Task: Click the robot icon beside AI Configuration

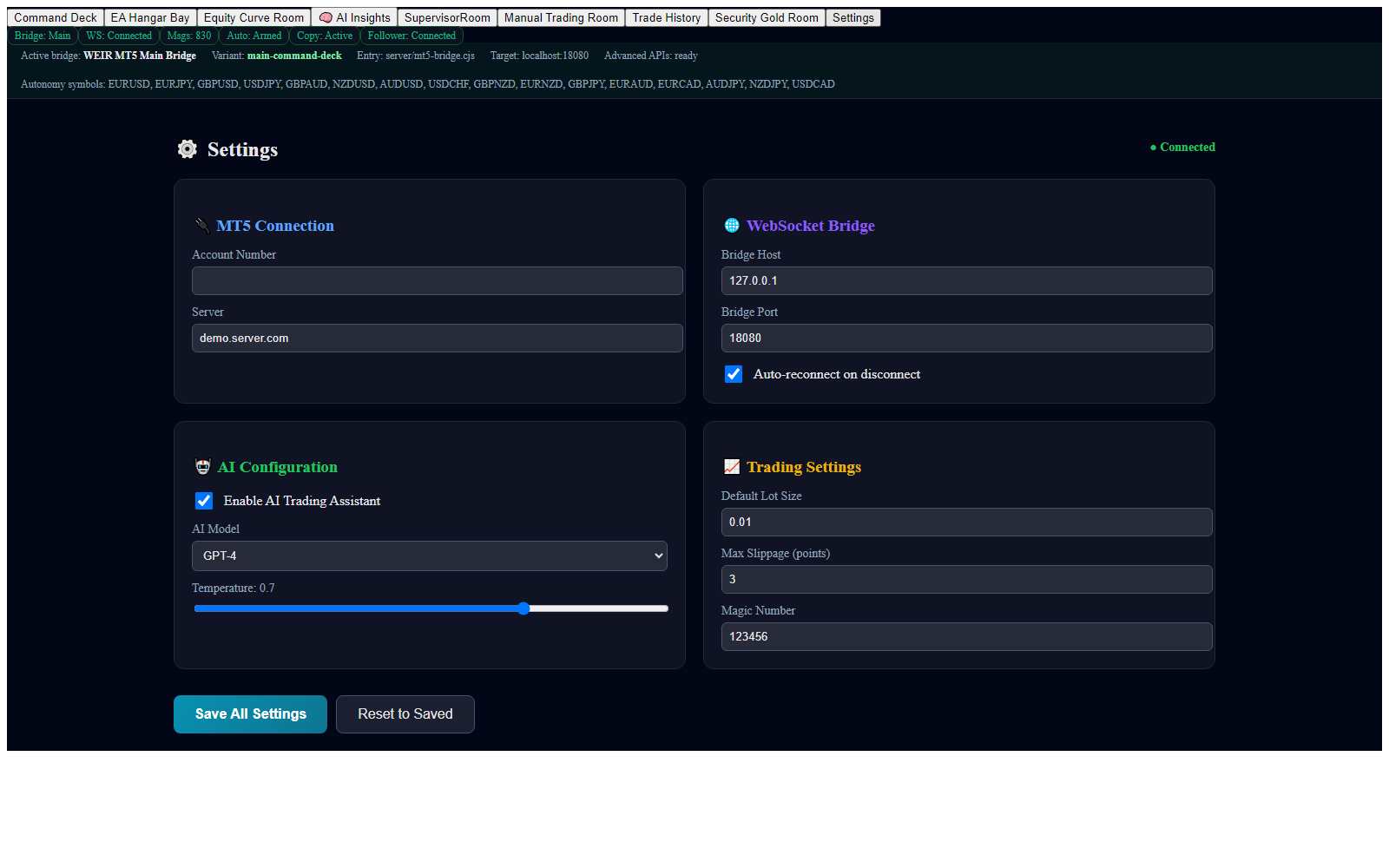Action: pyautogui.click(x=202, y=467)
